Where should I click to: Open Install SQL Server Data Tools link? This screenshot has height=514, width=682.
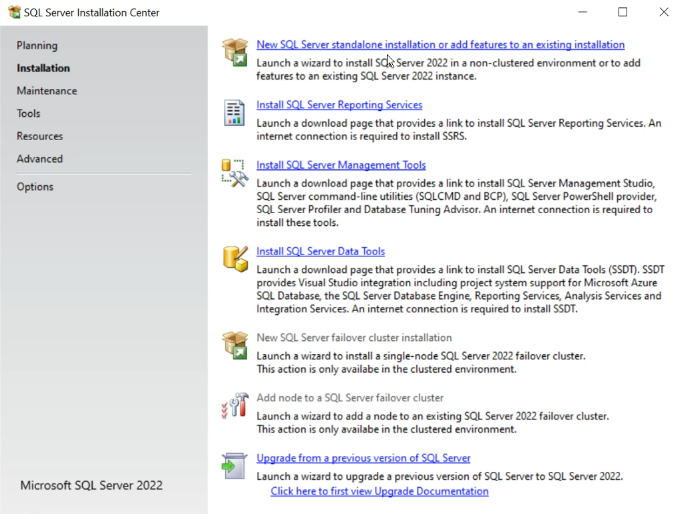[x=321, y=251]
